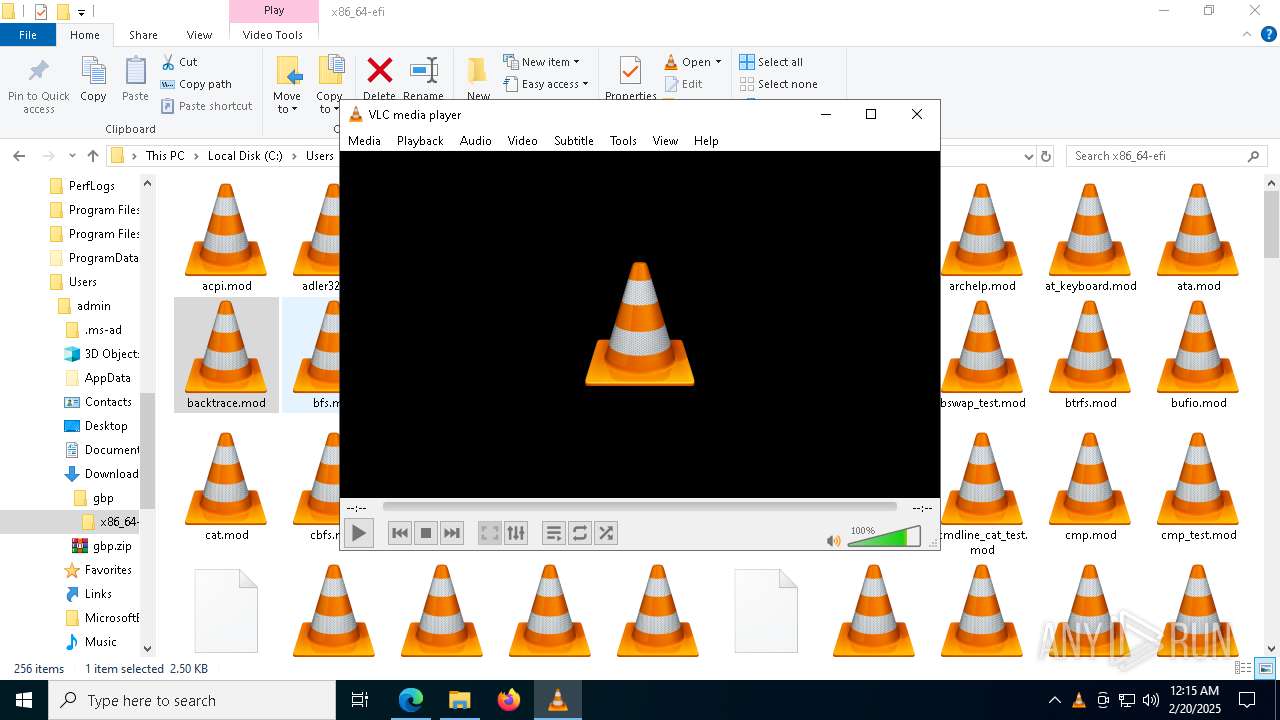
Task: Click the taskbar search box
Action: point(192,700)
